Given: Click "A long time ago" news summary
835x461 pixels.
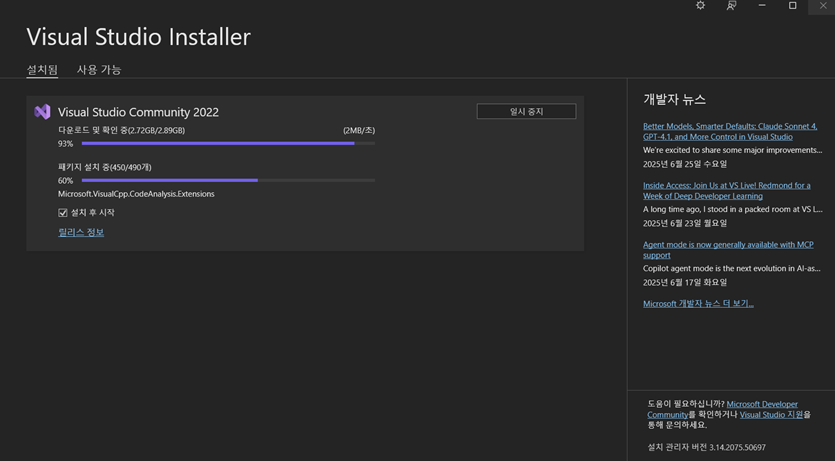Looking at the screenshot, I should (x=732, y=209).
